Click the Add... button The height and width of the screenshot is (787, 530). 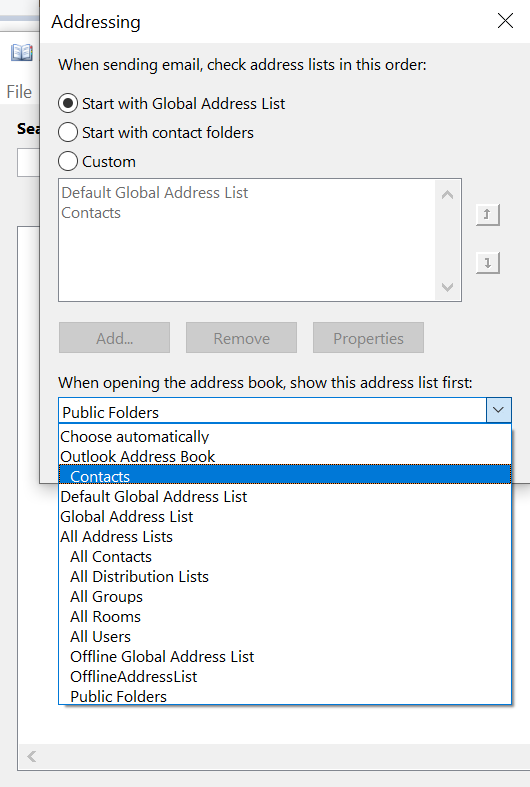pos(114,338)
